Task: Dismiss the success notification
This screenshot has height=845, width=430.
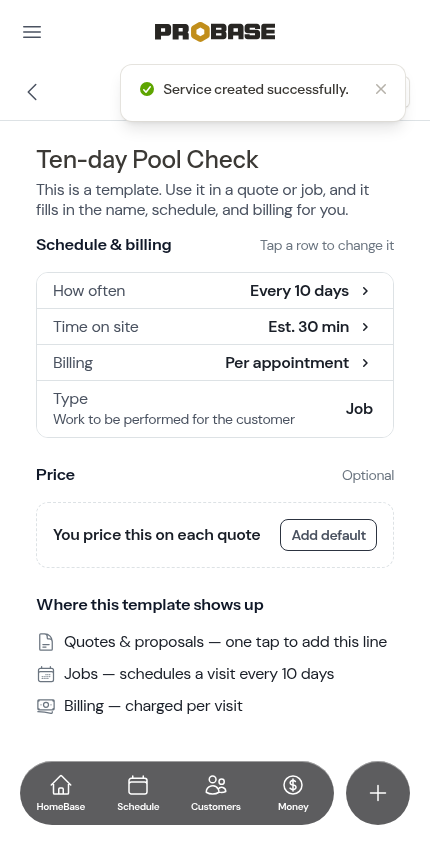Action: pyautogui.click(x=381, y=89)
